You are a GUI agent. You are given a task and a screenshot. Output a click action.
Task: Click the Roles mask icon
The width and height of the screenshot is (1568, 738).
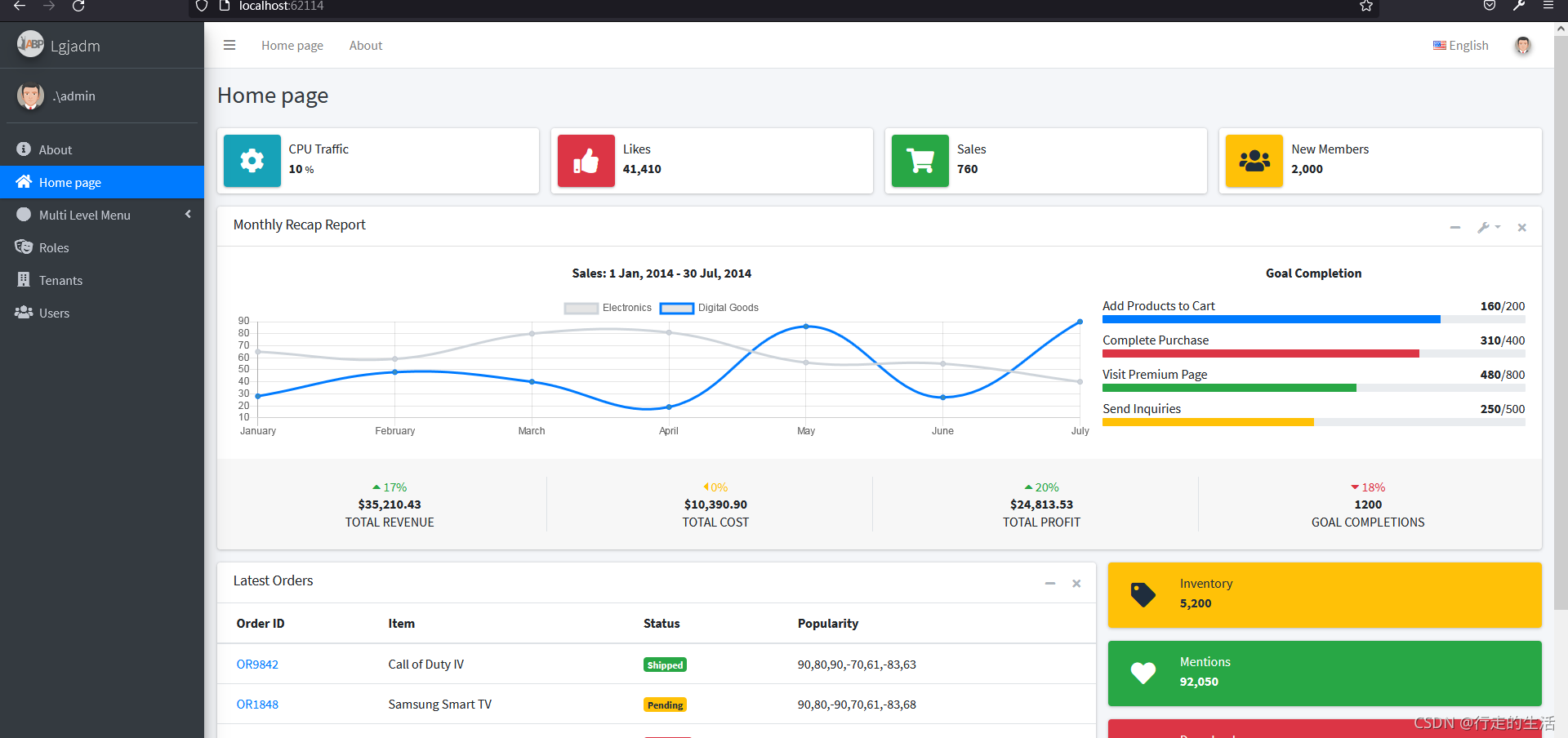[x=24, y=247]
